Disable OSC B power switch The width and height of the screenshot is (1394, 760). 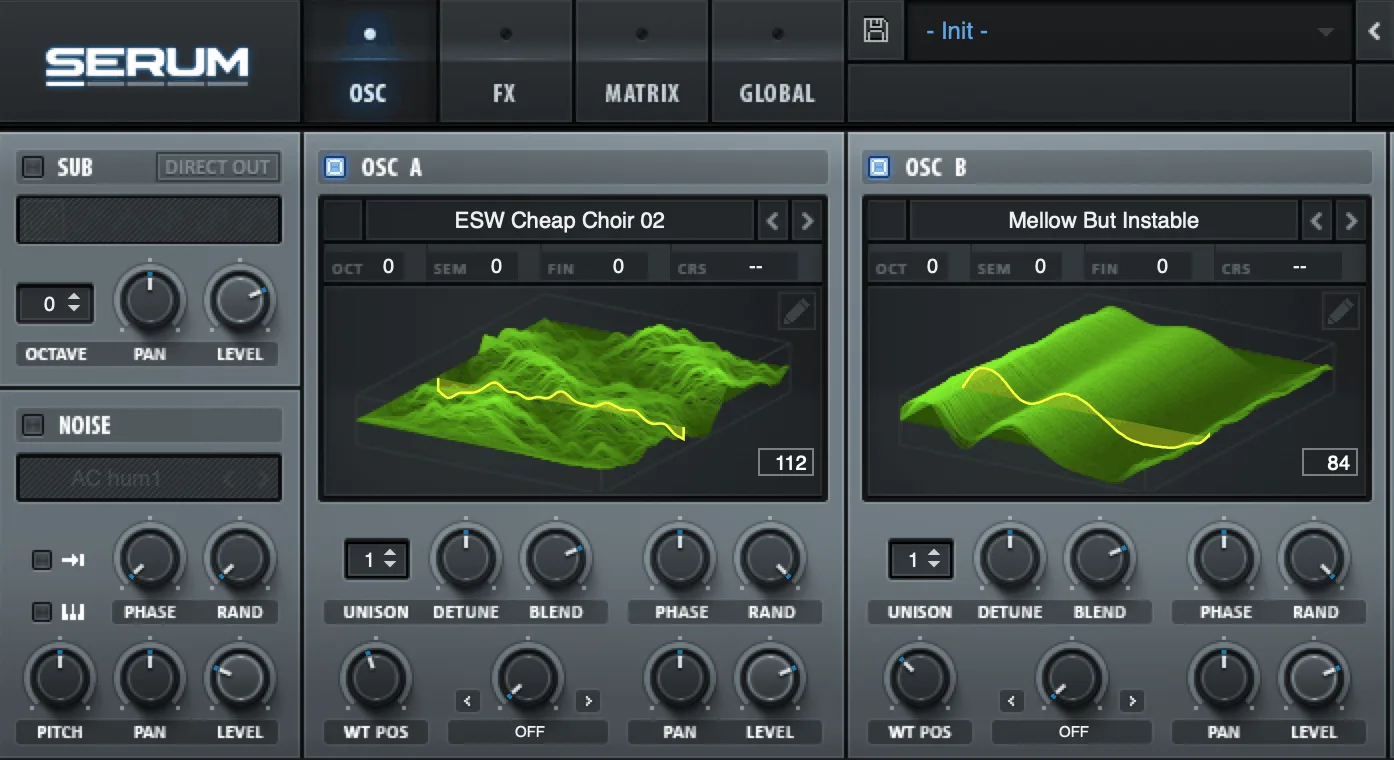coord(879,167)
